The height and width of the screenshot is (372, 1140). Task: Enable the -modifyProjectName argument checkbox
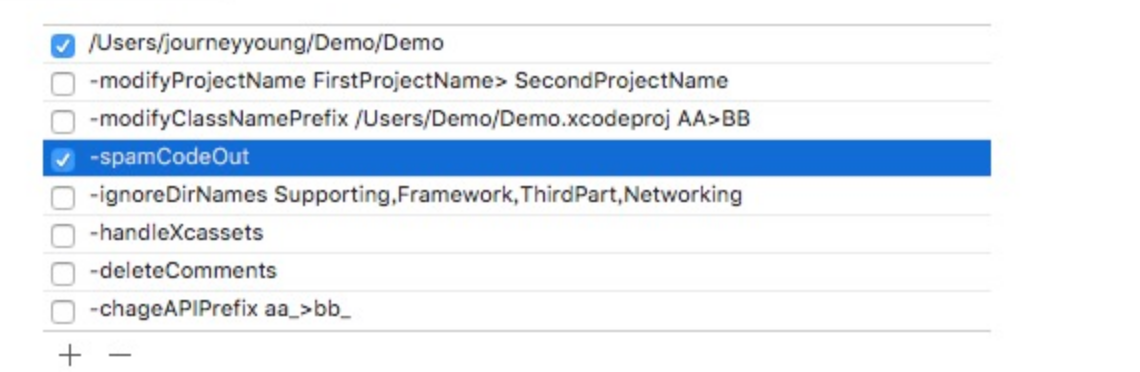[x=63, y=84]
